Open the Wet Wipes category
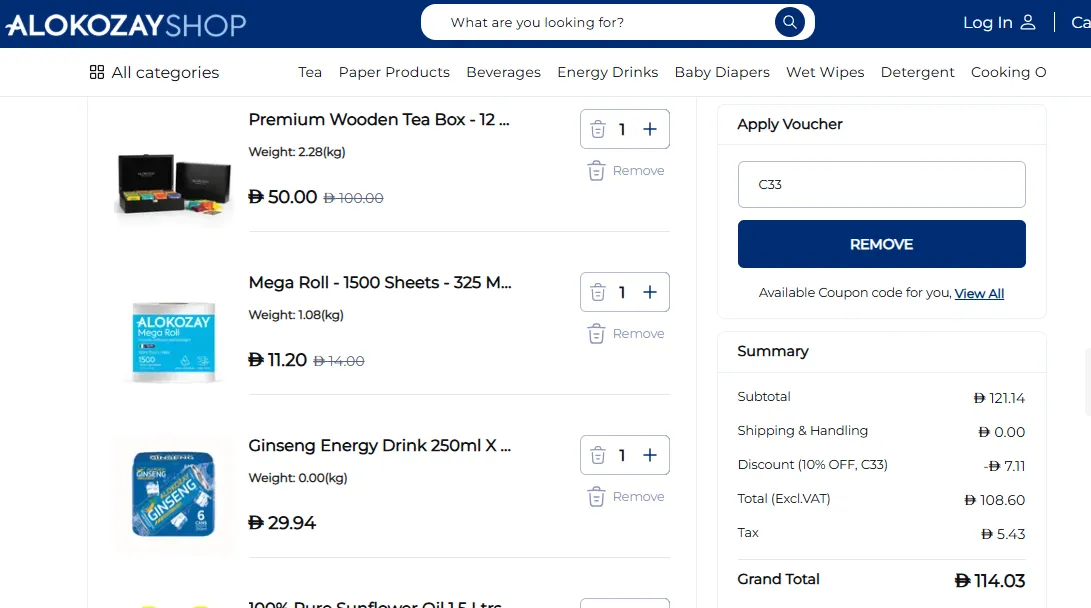Screen dimensions: 1091x608 825,72
